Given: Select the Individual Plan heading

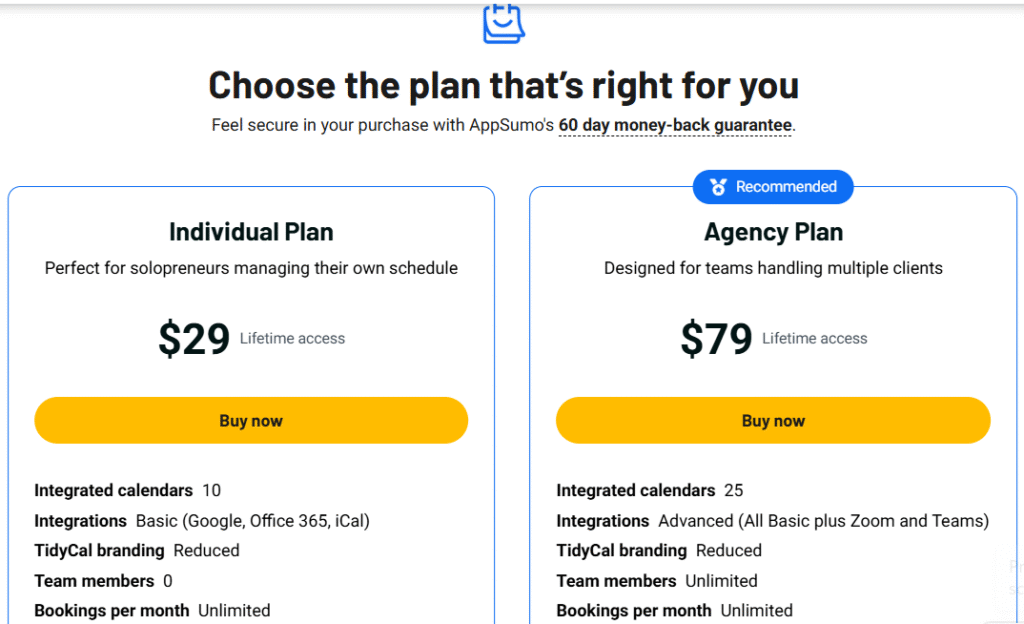Looking at the screenshot, I should pyautogui.click(x=251, y=232).
